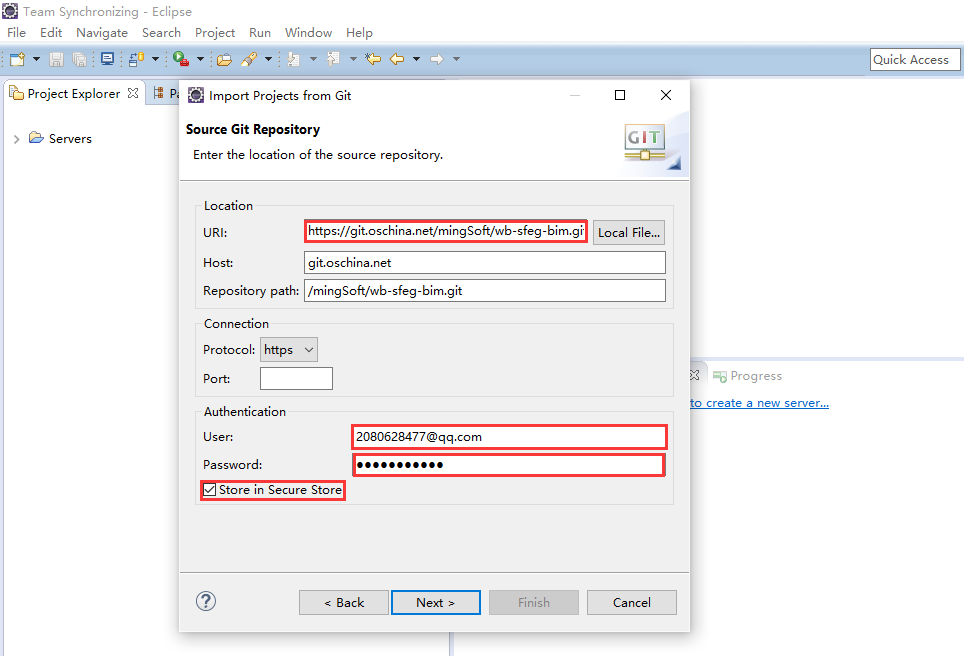Click the Save All toolbar icon
964x656 pixels.
pos(79,59)
